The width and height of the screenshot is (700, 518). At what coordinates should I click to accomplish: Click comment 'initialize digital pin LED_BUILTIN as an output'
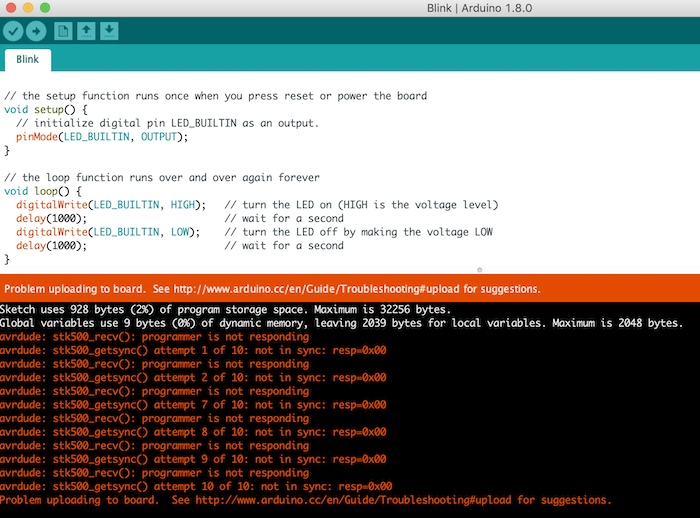point(167,123)
